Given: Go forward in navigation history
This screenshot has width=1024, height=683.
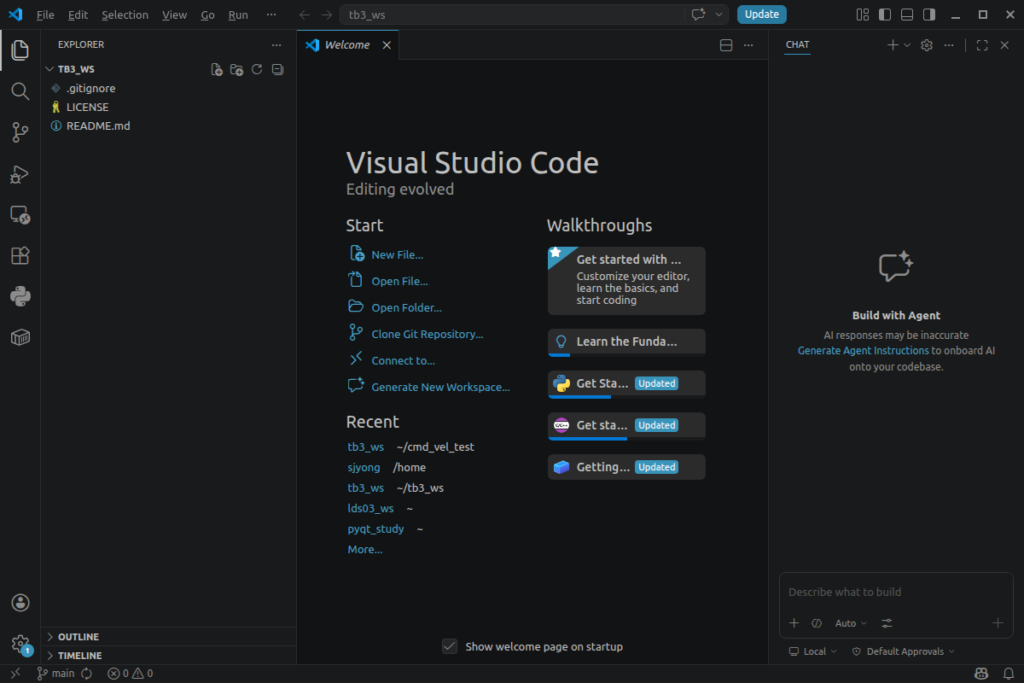Looking at the screenshot, I should coord(327,14).
